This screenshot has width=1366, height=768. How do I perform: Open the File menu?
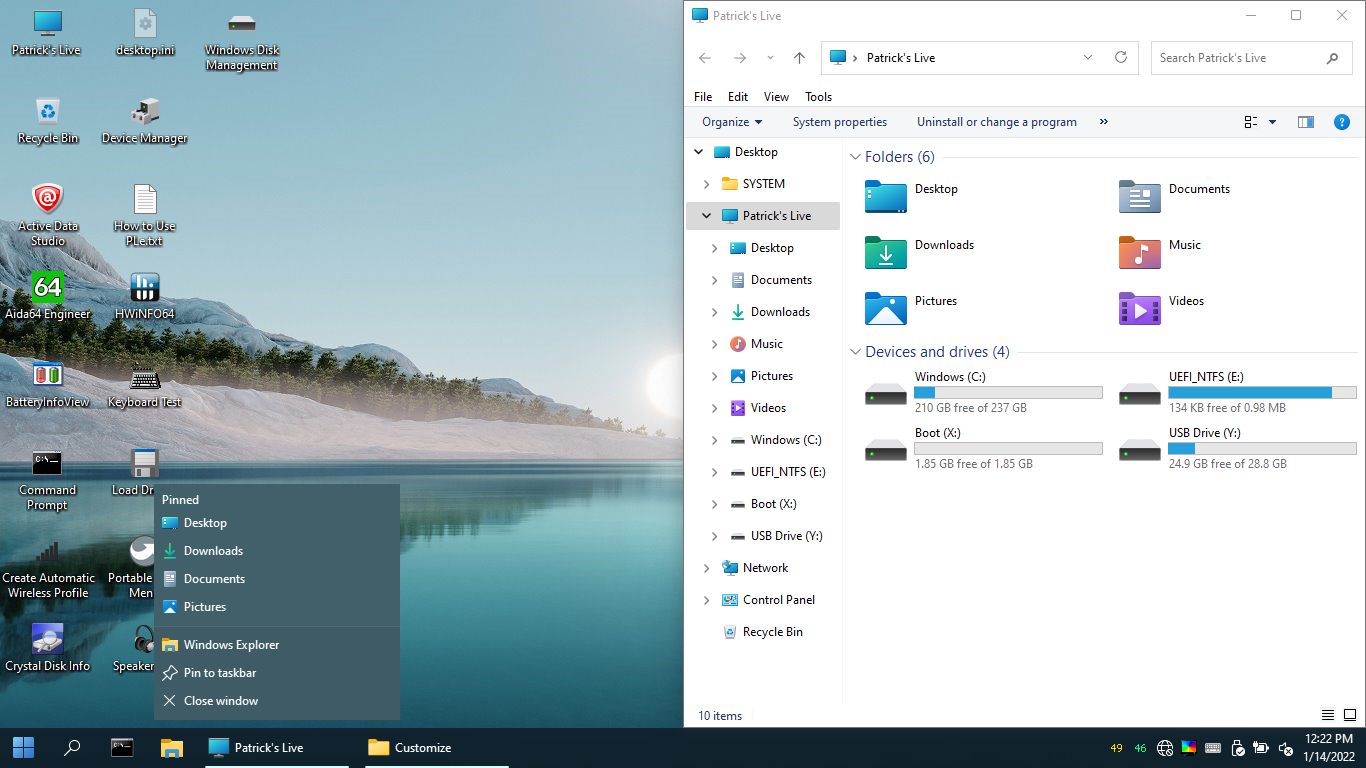point(703,97)
